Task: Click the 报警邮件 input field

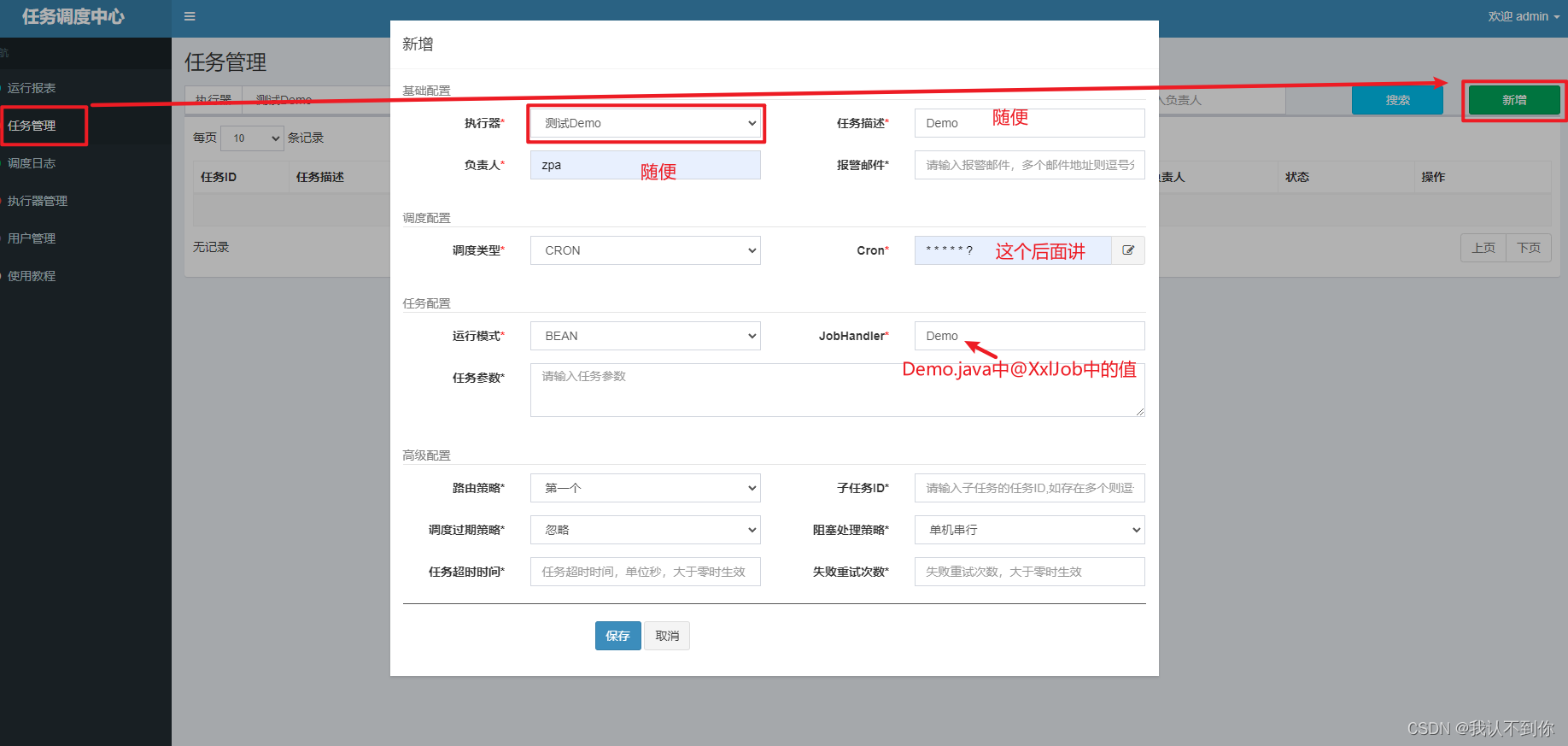Action: (x=1030, y=165)
